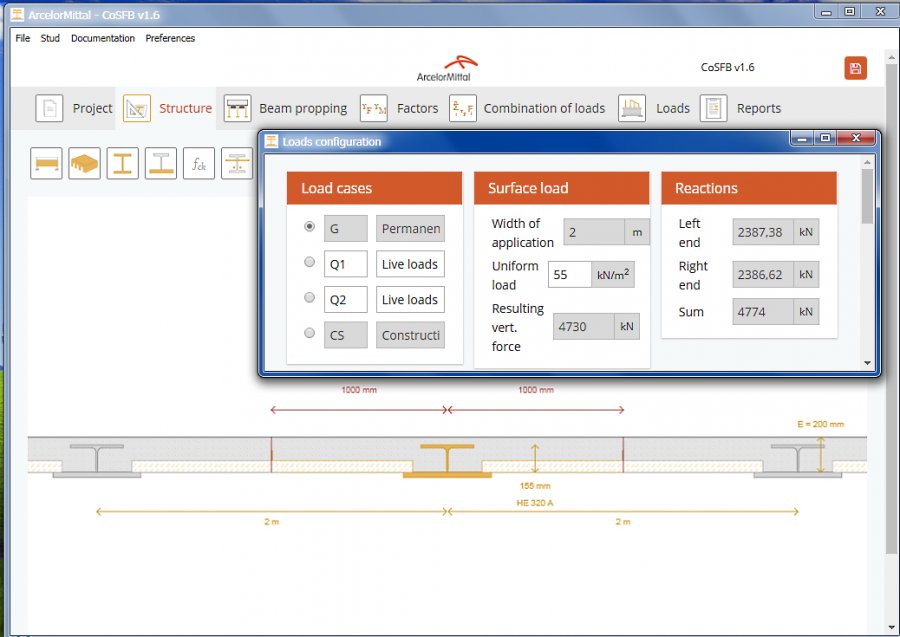This screenshot has width=900, height=637.
Task: Click the main window scrollbar up arrow
Action: click(891, 57)
